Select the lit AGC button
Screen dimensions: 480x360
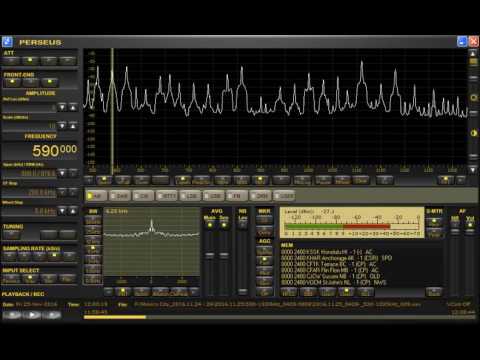[x=264, y=260]
